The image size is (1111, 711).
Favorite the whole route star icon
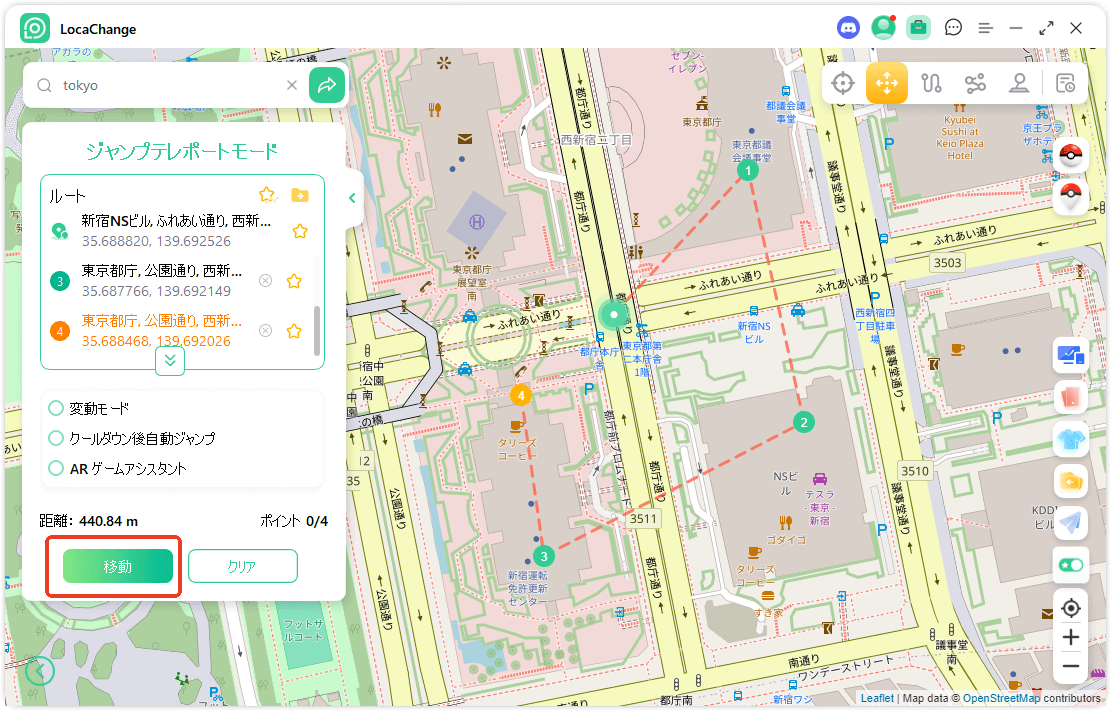(267, 194)
